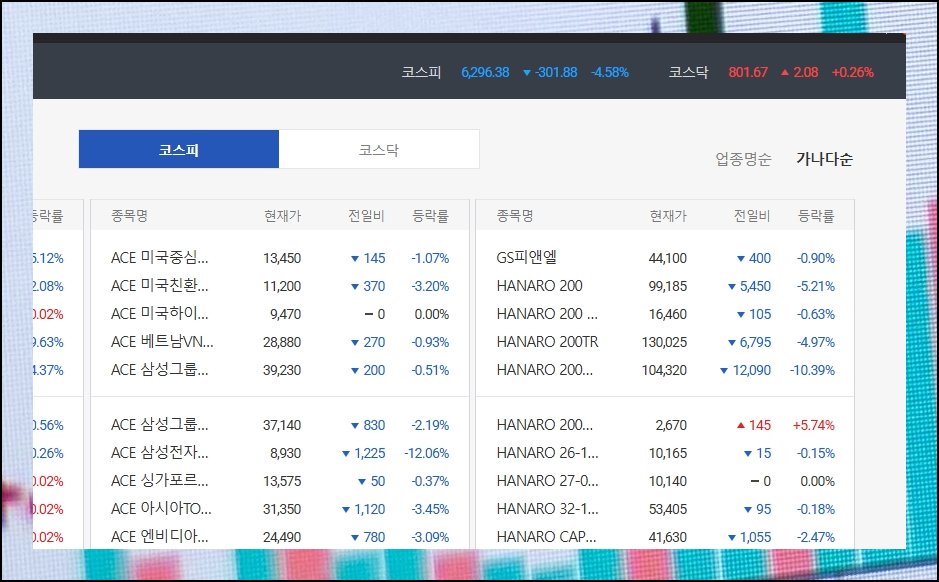
Task: Click price 11,200 of ACE 미국친환
Action: click(x=282, y=286)
